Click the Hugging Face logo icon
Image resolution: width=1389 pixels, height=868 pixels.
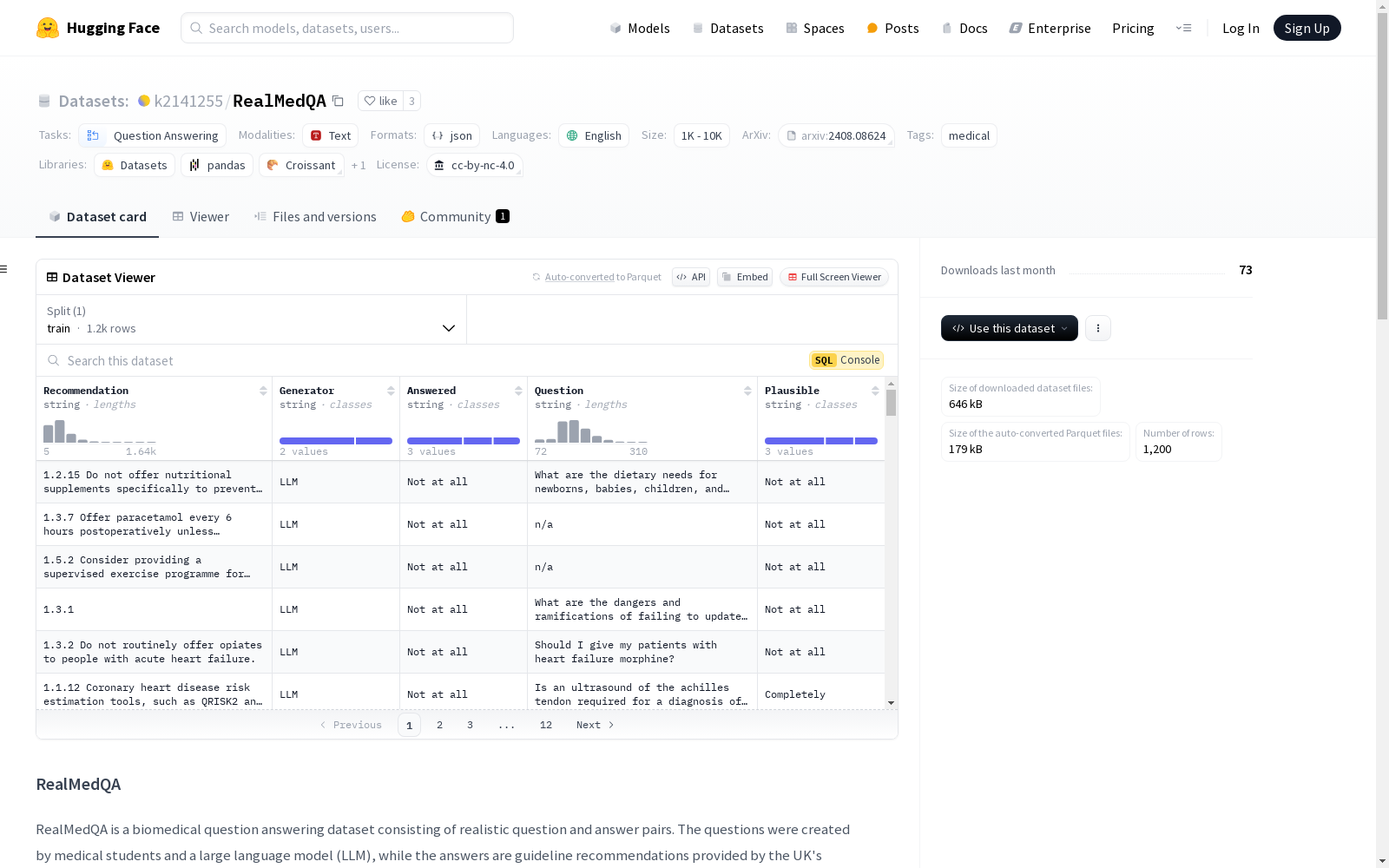tap(48, 28)
